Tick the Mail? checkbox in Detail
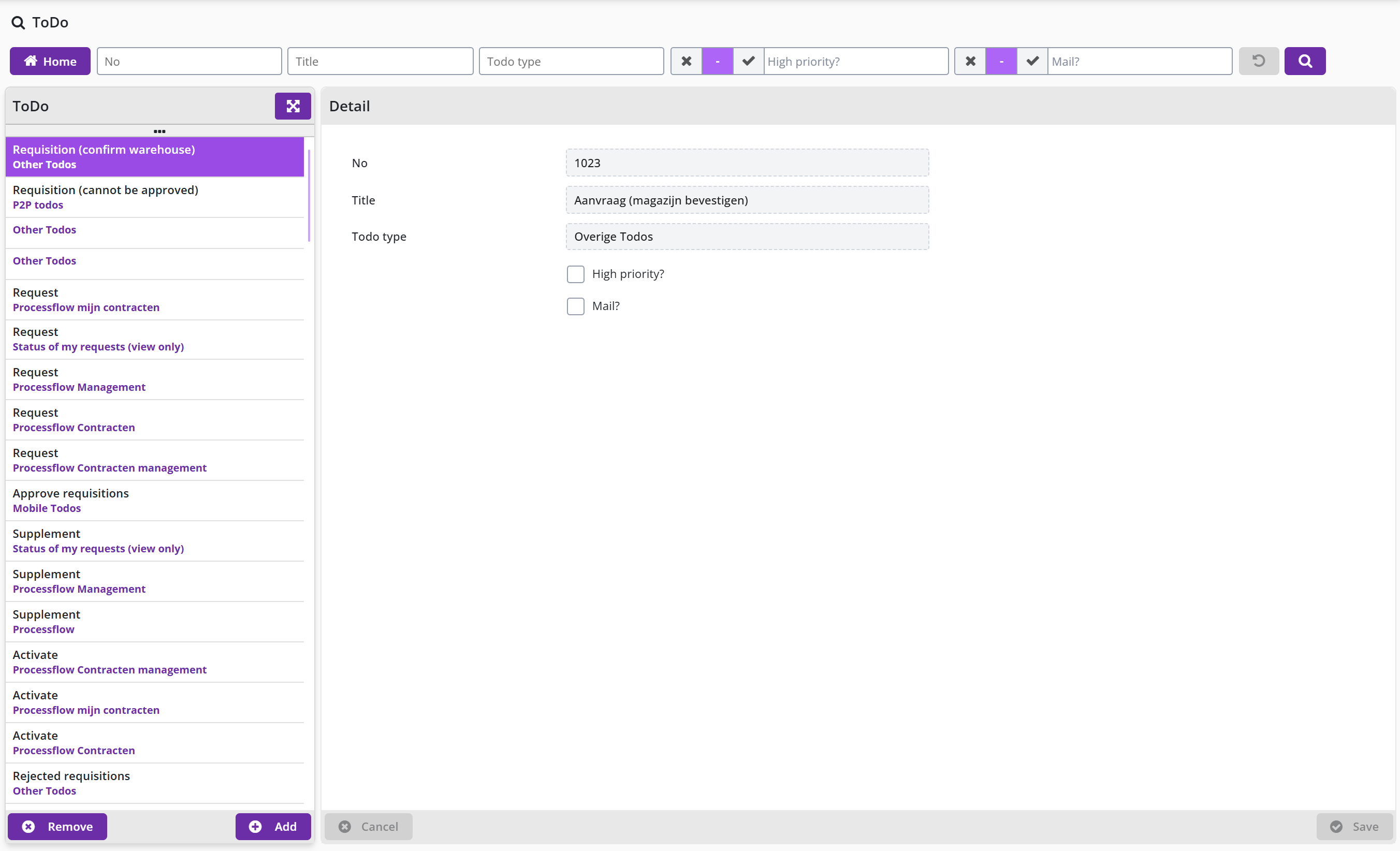The image size is (1400, 851). tap(576, 306)
